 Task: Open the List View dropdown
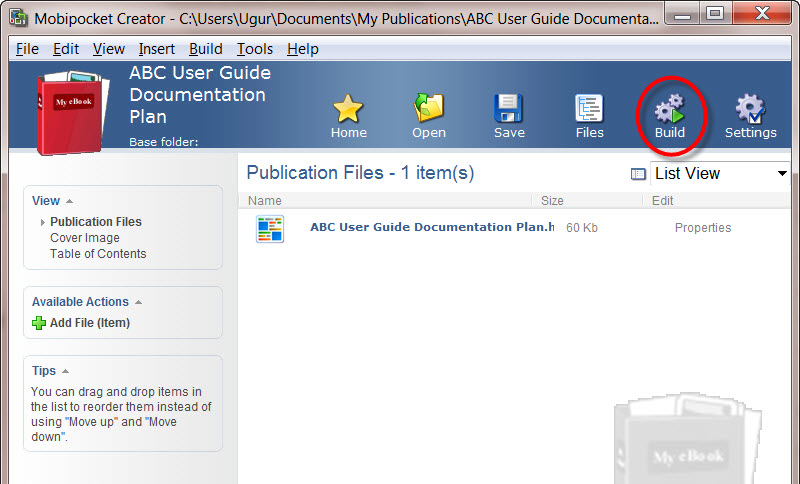point(719,173)
